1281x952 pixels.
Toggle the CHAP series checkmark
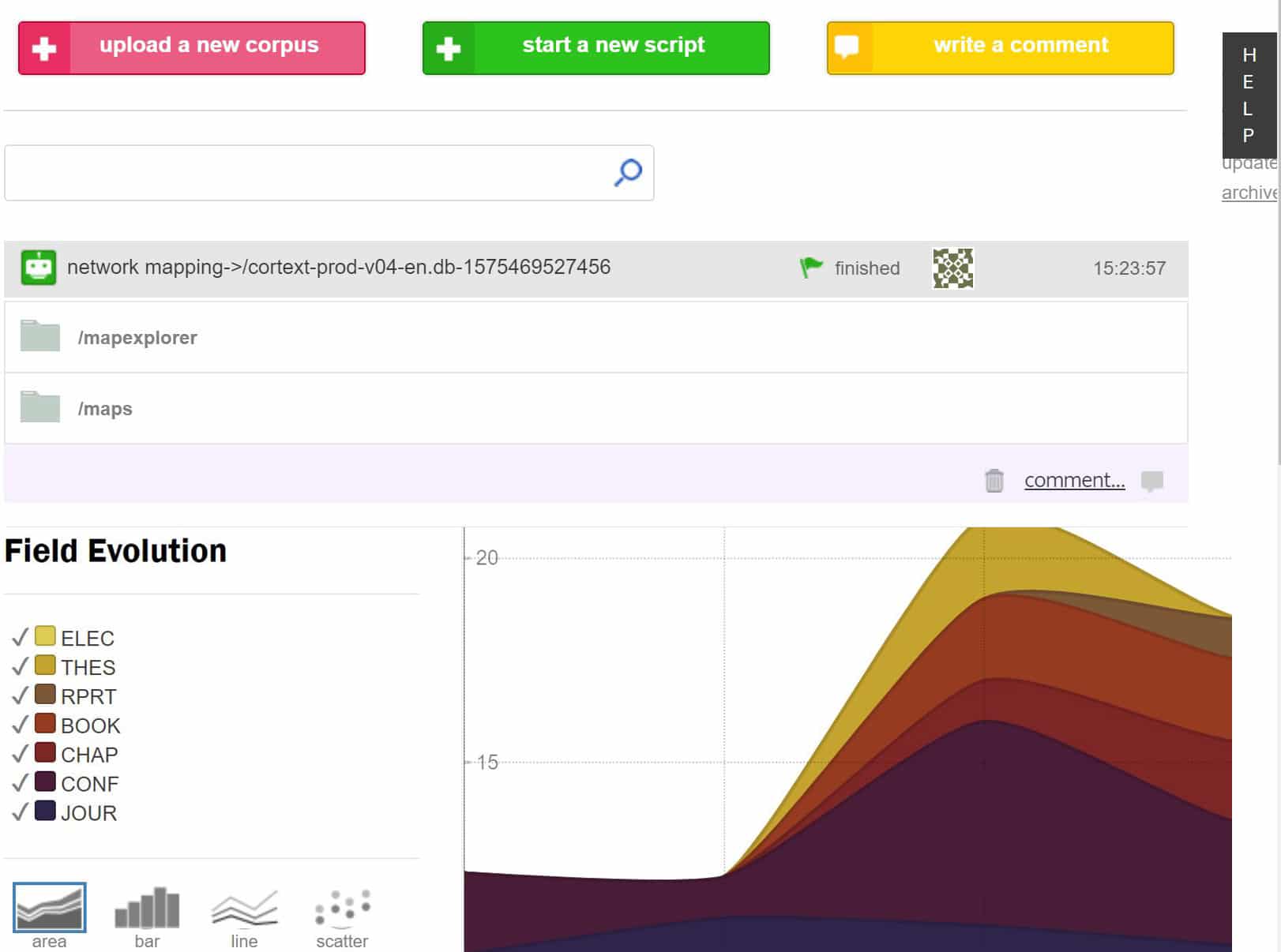[20, 754]
